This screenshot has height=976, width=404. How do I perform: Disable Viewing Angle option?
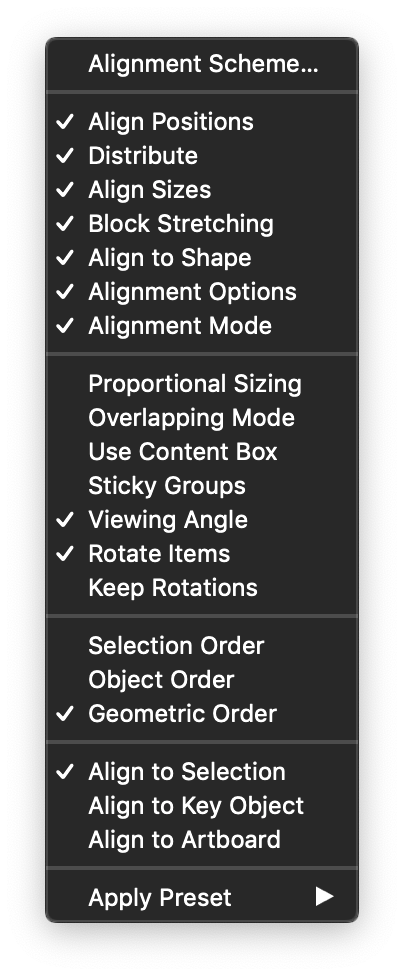pos(202,520)
